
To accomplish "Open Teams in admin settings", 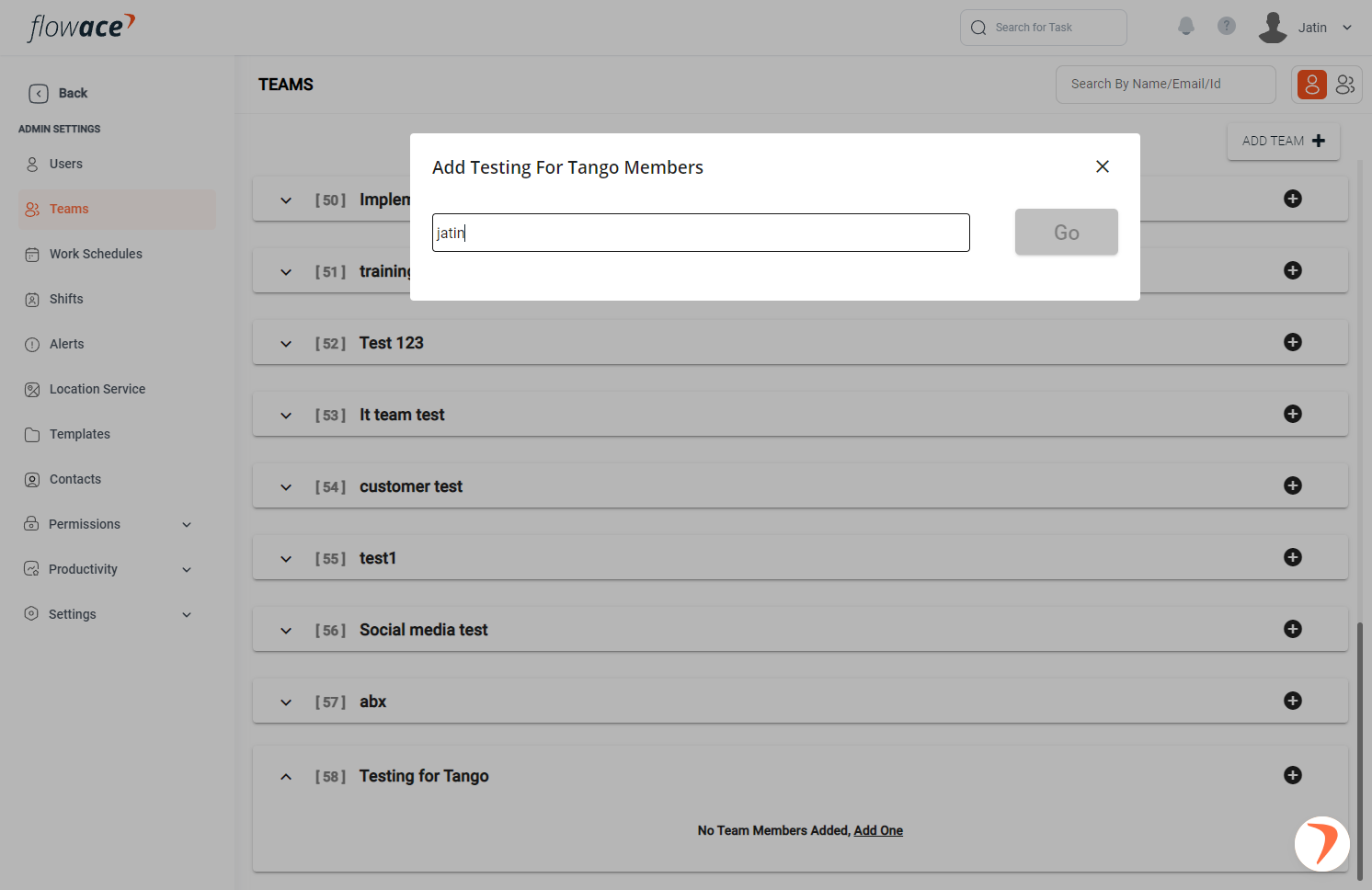I will click(x=117, y=209).
